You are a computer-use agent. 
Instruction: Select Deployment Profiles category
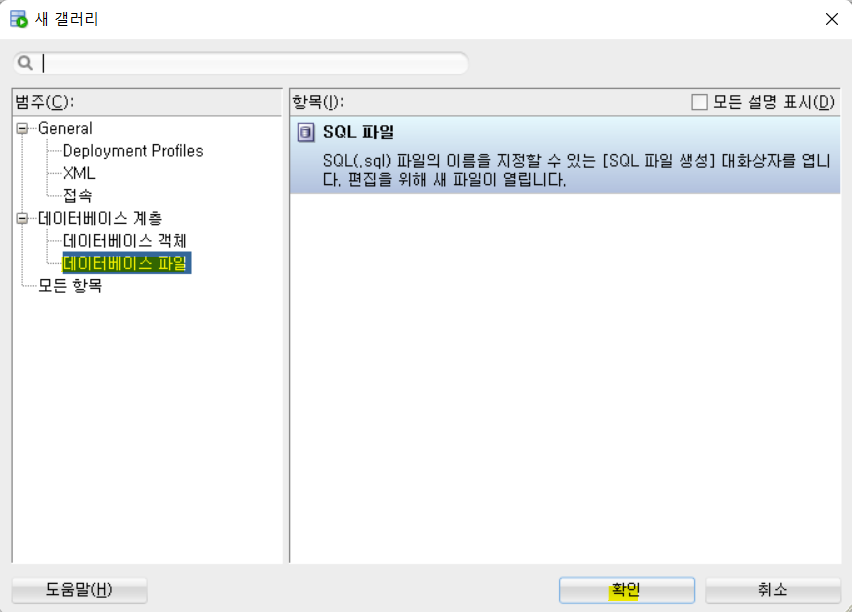pos(133,151)
